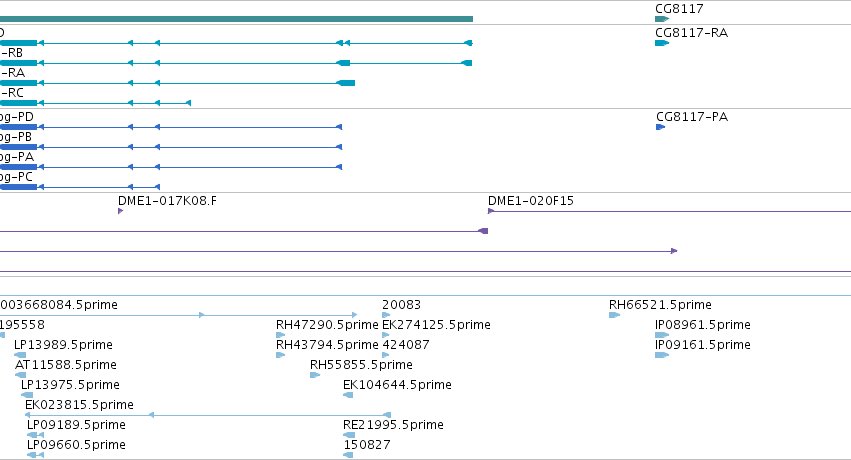Click the RH43794.5prime EST glyph
This screenshot has height=460, width=851.
281,355
